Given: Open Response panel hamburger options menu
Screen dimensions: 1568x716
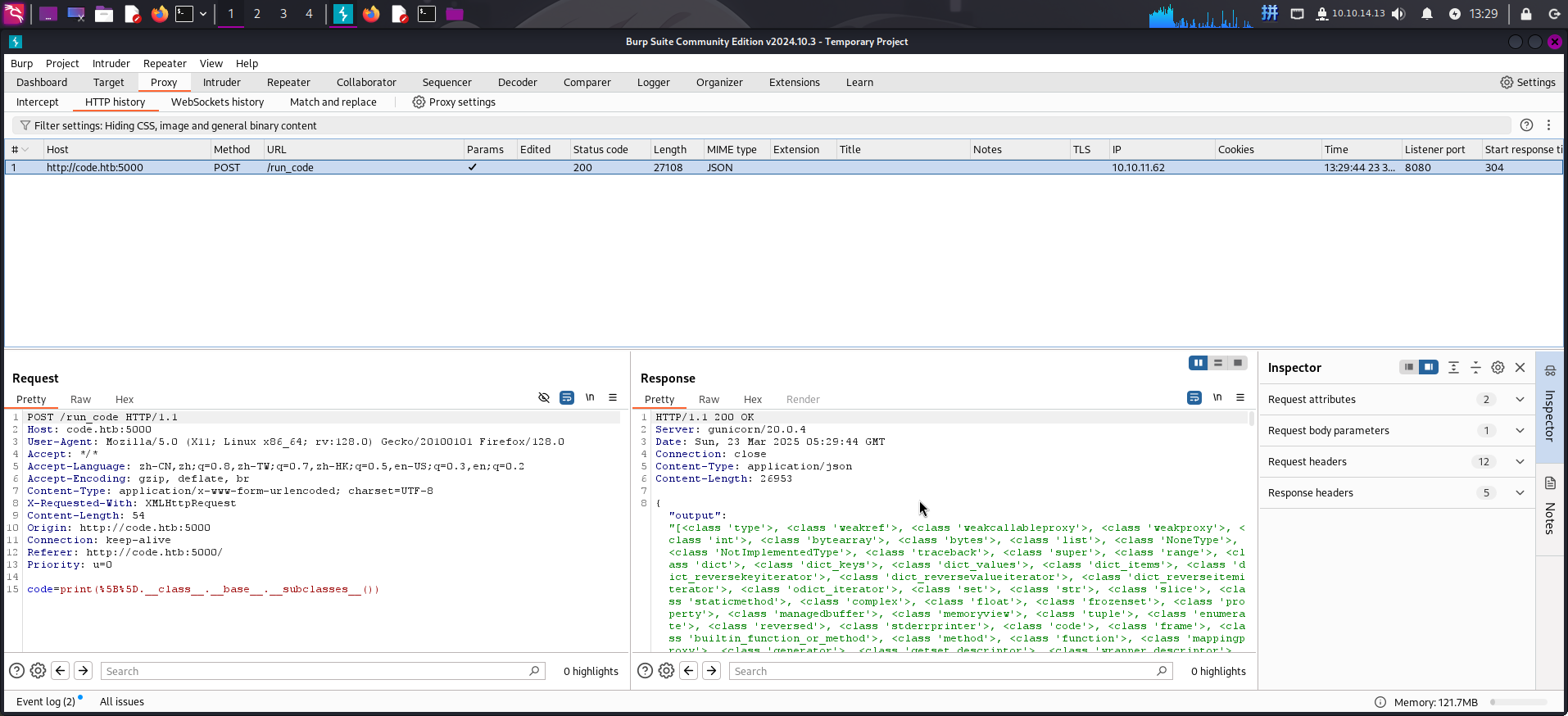Looking at the screenshot, I should click(1240, 397).
